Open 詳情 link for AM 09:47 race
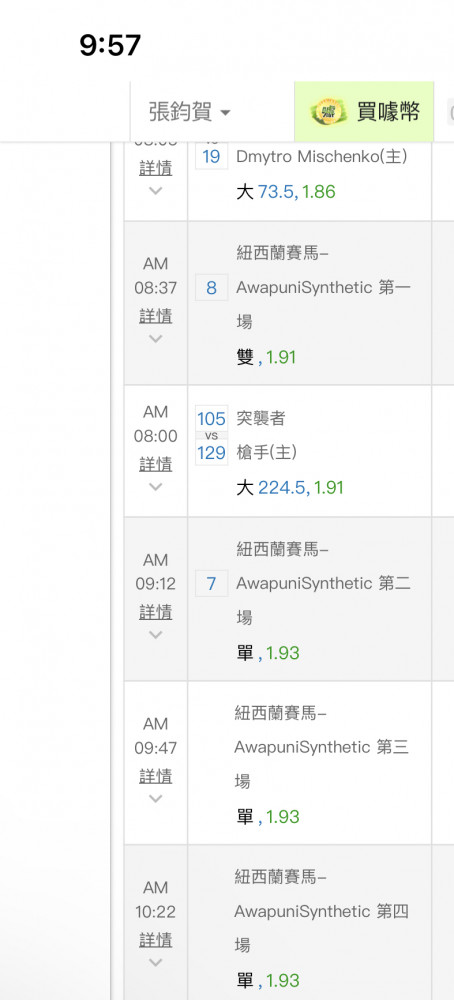Screen dimensions: 454x1000 (156, 776)
